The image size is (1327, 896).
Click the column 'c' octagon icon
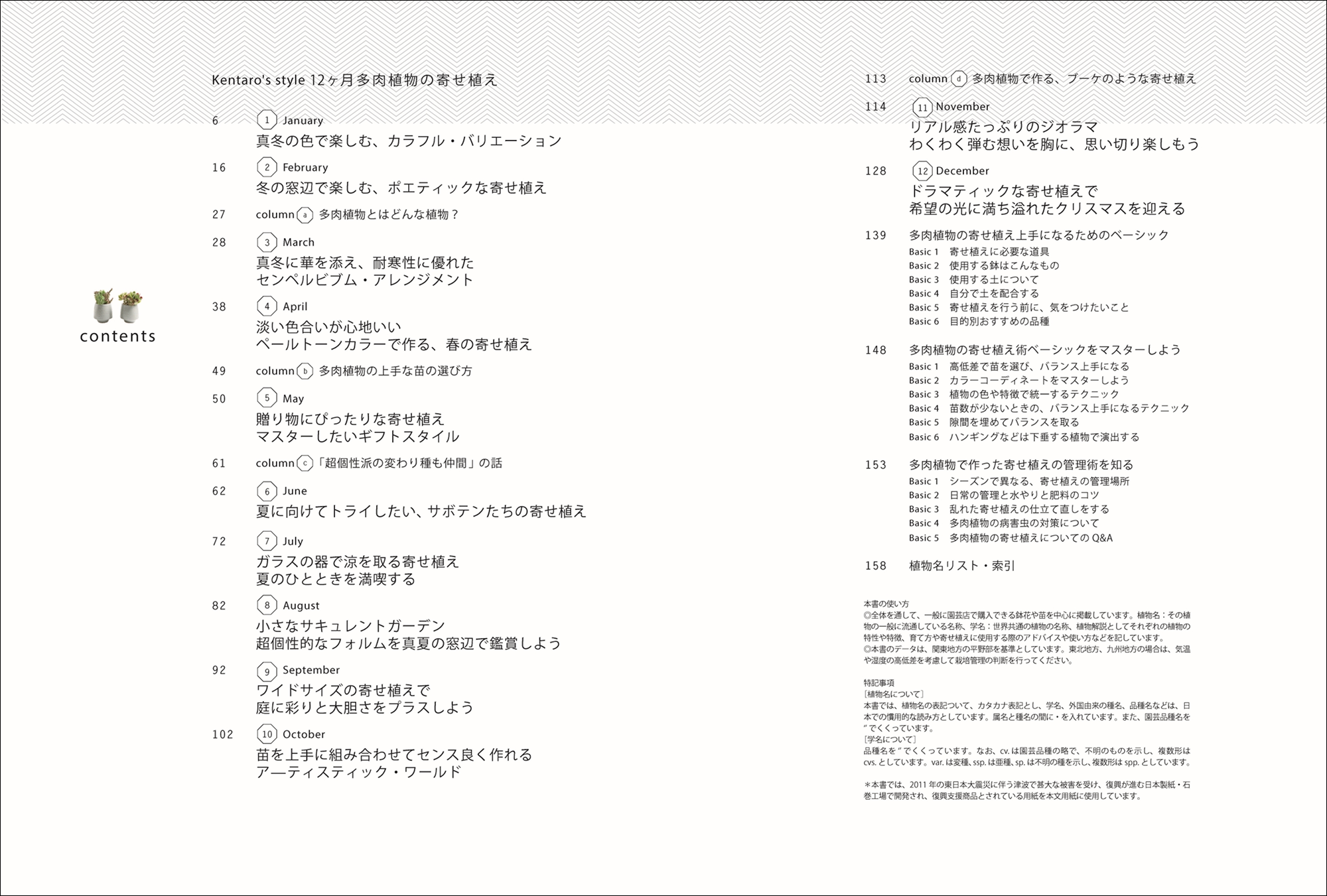coord(305,464)
